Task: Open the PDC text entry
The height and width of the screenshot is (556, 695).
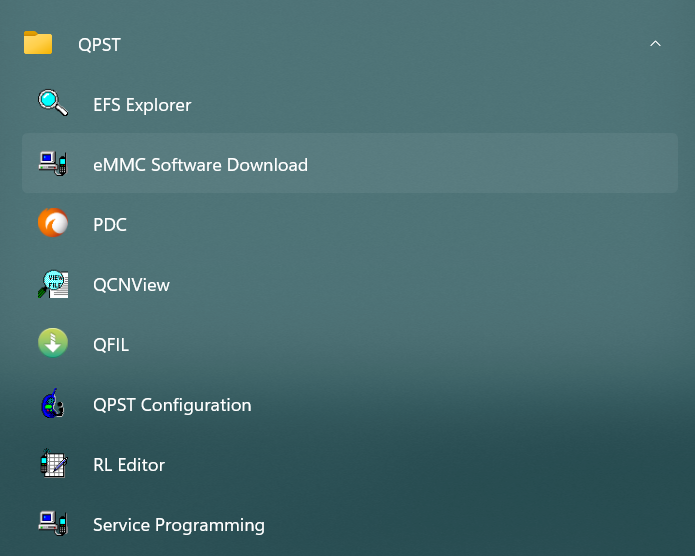Action: click(x=110, y=225)
